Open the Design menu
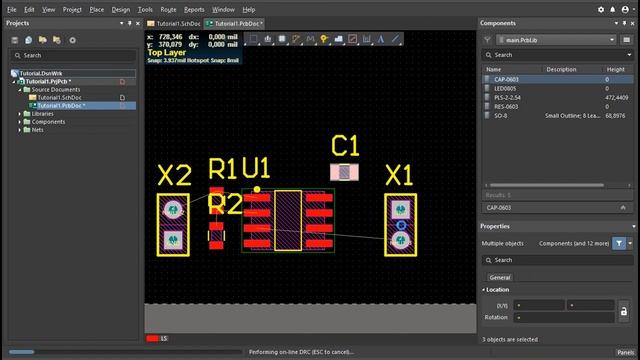 tap(120, 9)
